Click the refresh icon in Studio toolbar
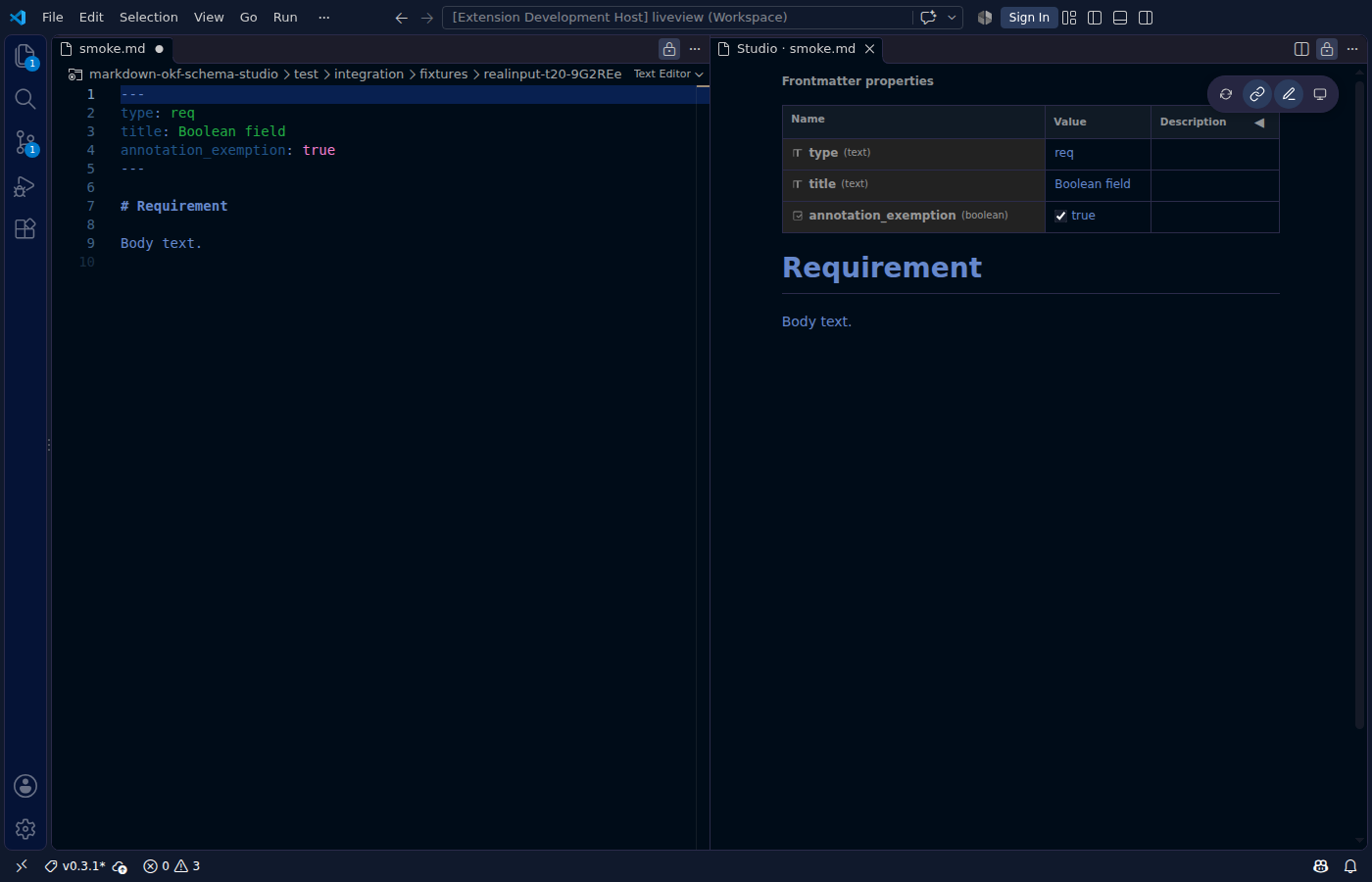This screenshot has width=1372, height=882. (1226, 94)
